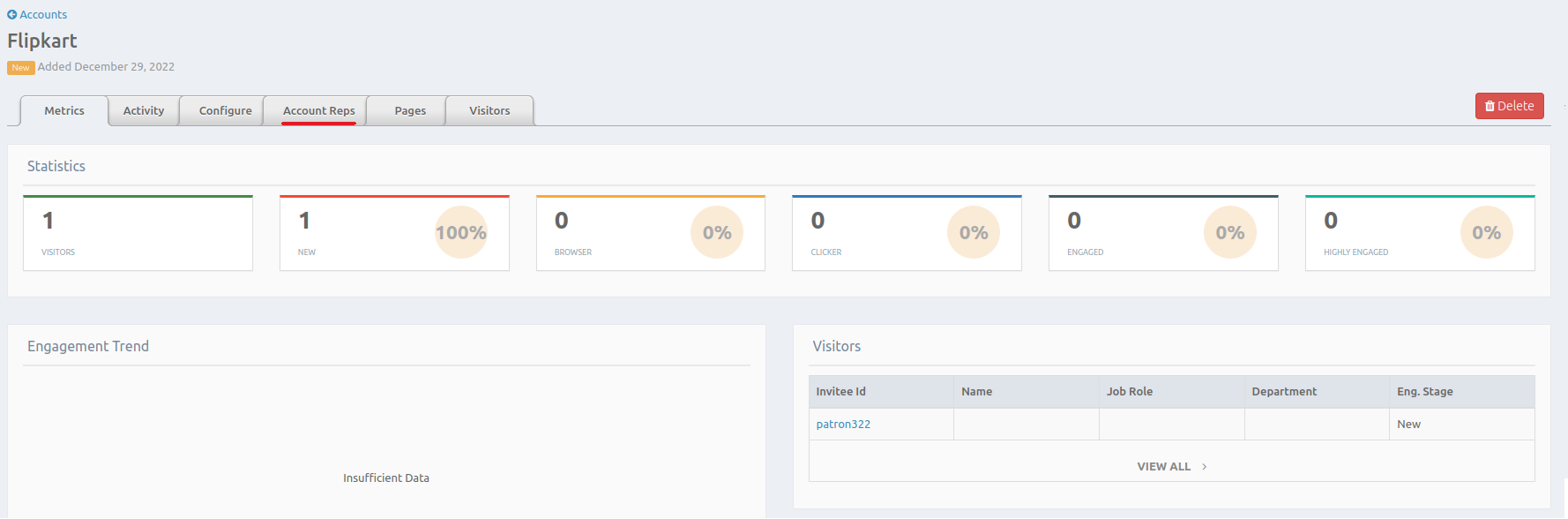
Task: Click the ENGAGED card label
Action: (1085, 252)
